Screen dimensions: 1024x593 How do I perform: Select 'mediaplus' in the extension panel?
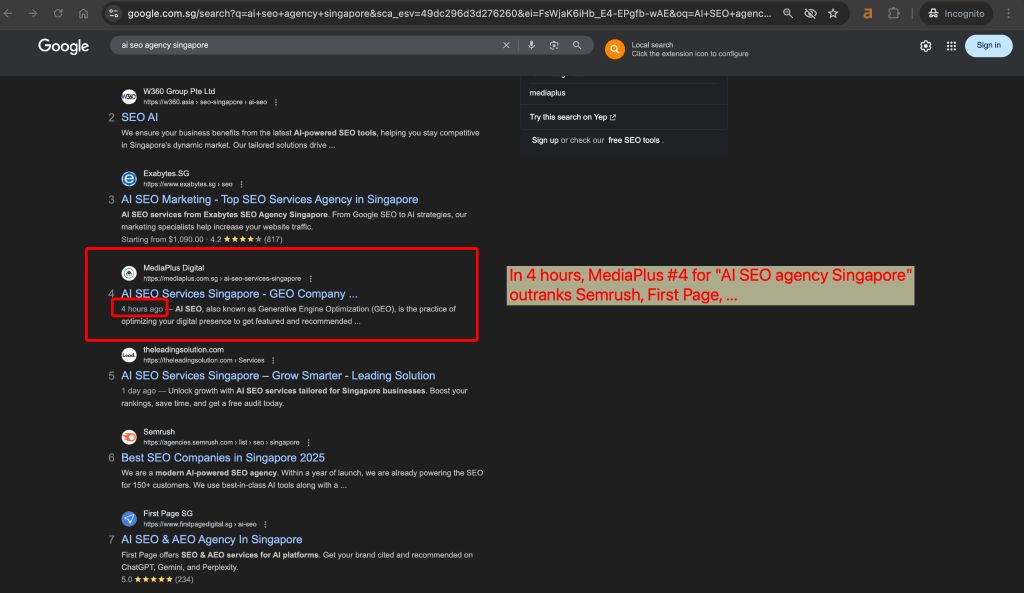pos(547,93)
